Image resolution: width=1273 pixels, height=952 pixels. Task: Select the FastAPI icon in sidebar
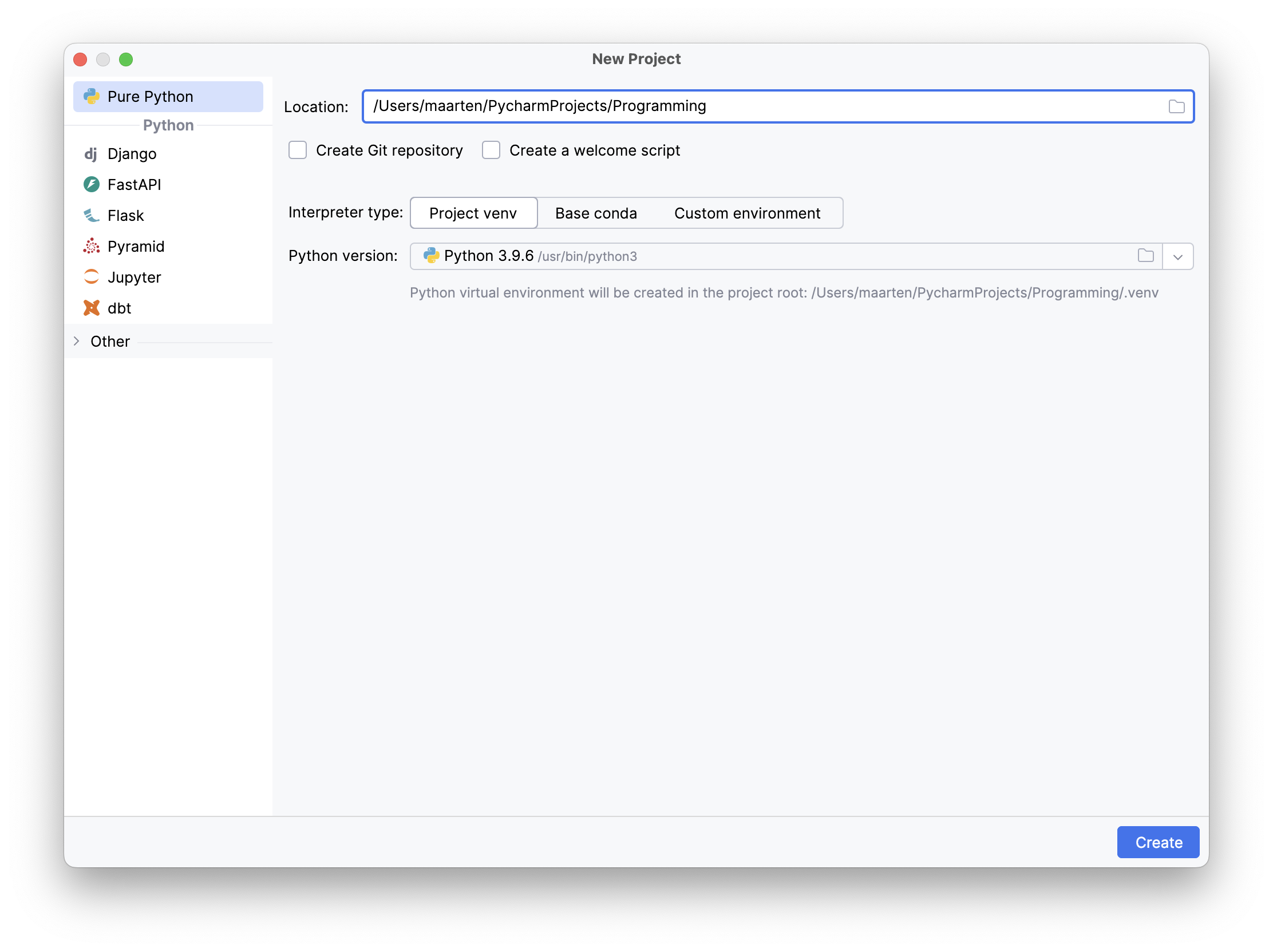point(91,185)
